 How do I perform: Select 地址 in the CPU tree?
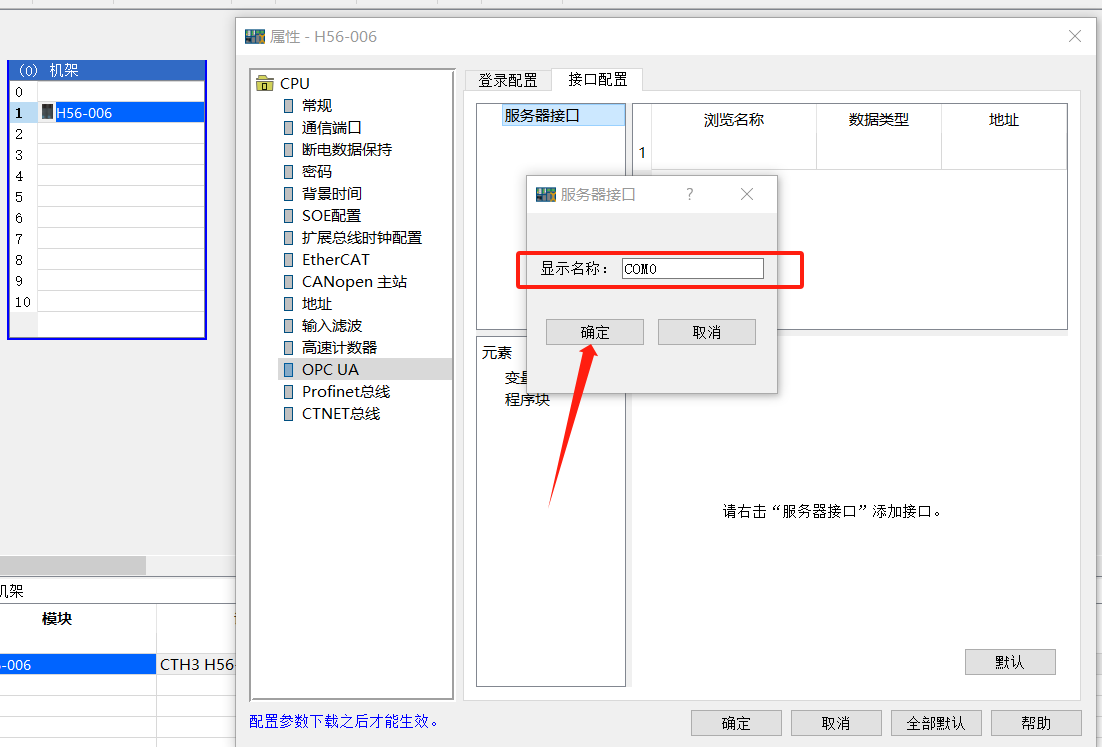point(316,304)
